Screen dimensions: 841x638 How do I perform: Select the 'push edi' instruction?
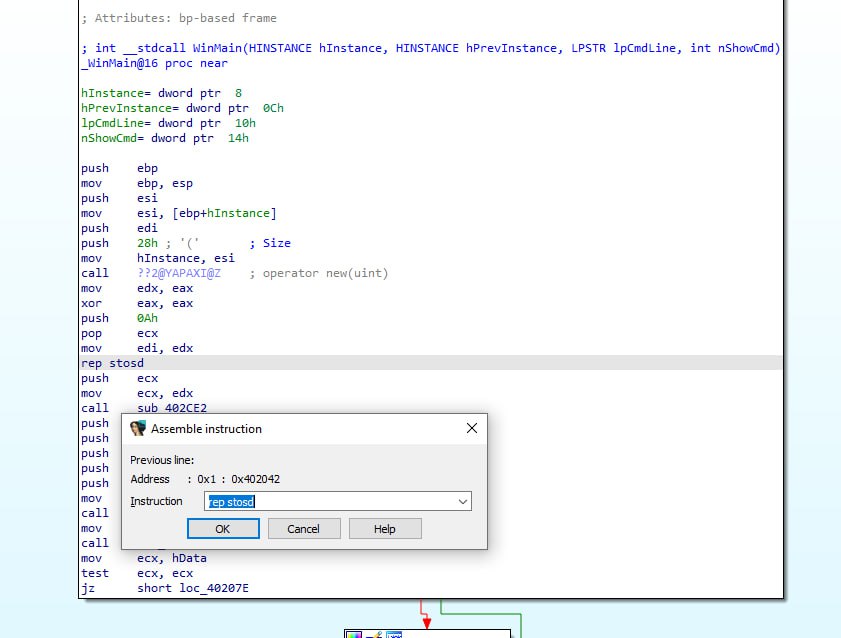pyautogui.click(x=120, y=228)
